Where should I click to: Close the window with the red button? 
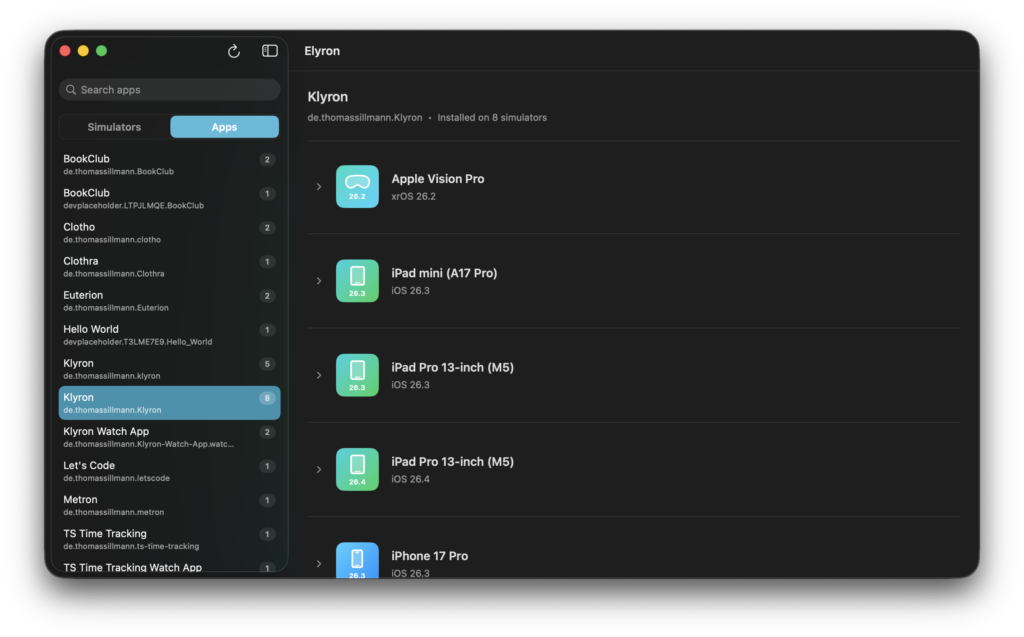pos(65,51)
